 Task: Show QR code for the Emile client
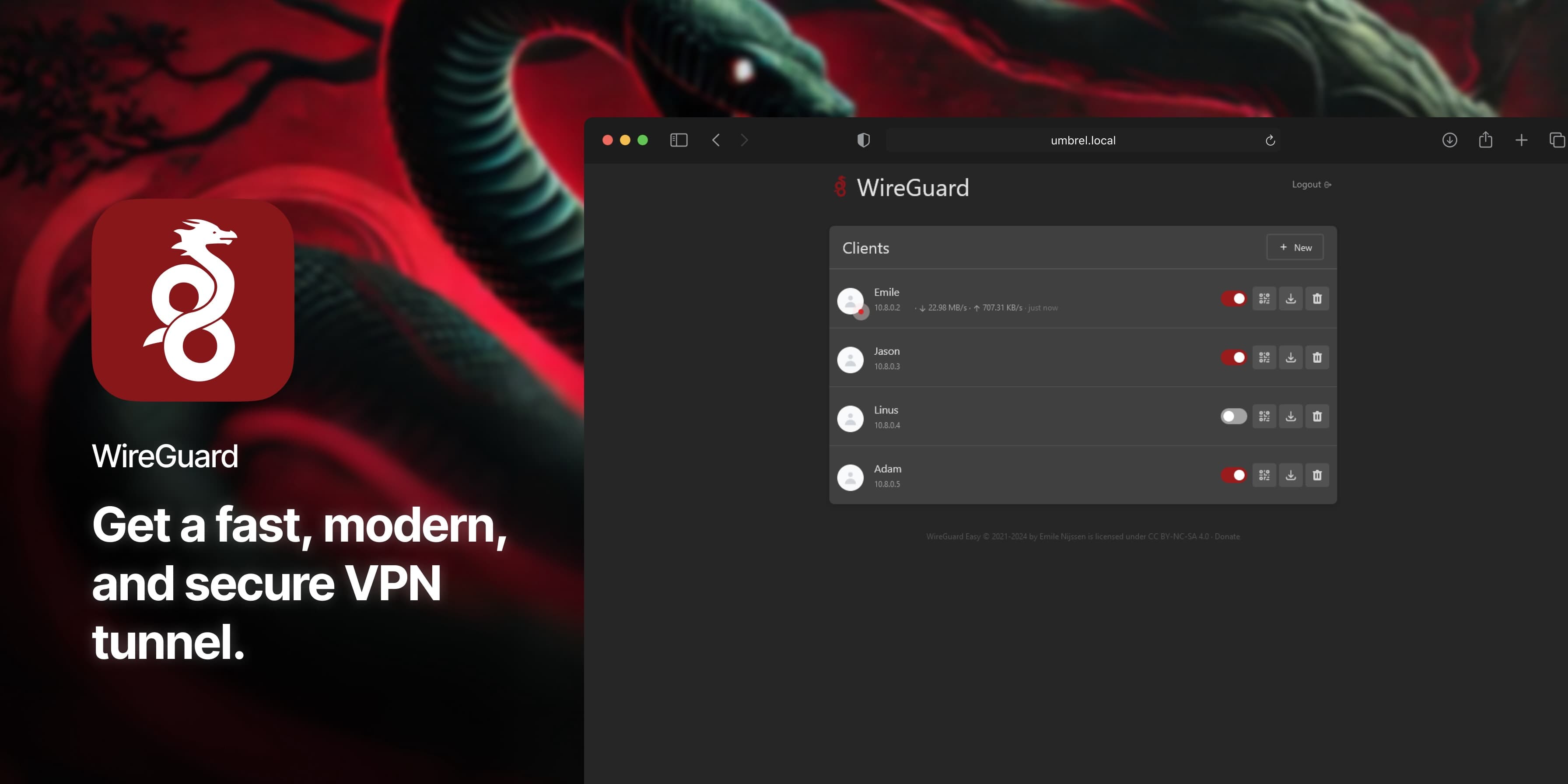coord(1264,298)
